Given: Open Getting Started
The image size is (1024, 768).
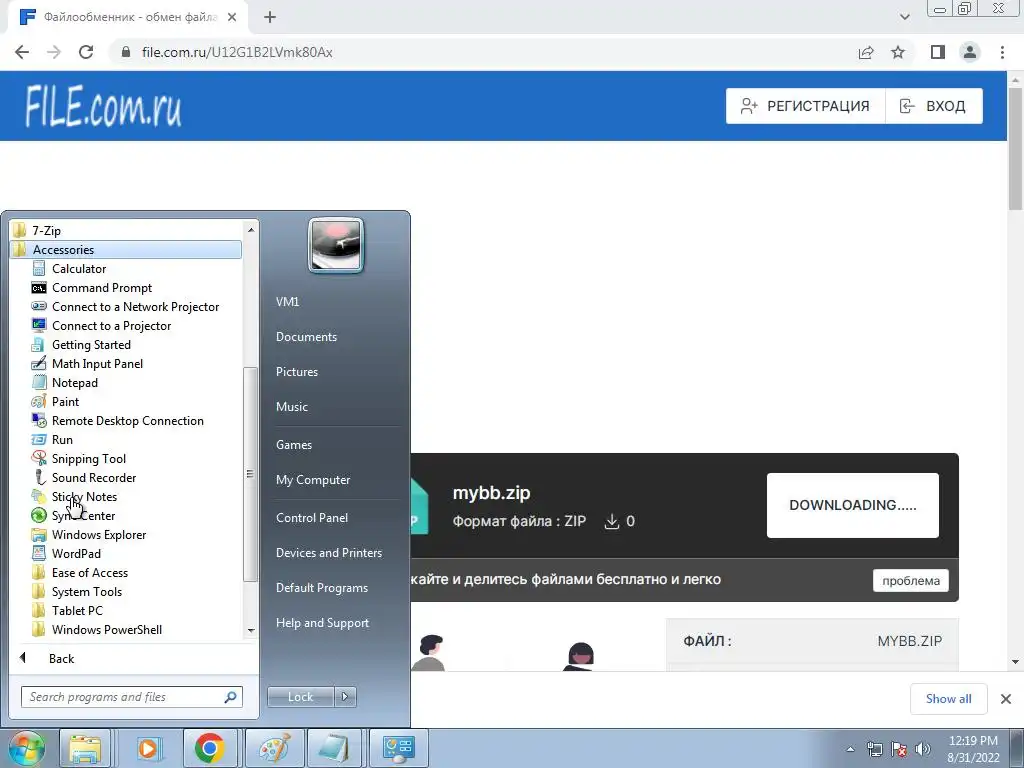Looking at the screenshot, I should (x=91, y=344).
